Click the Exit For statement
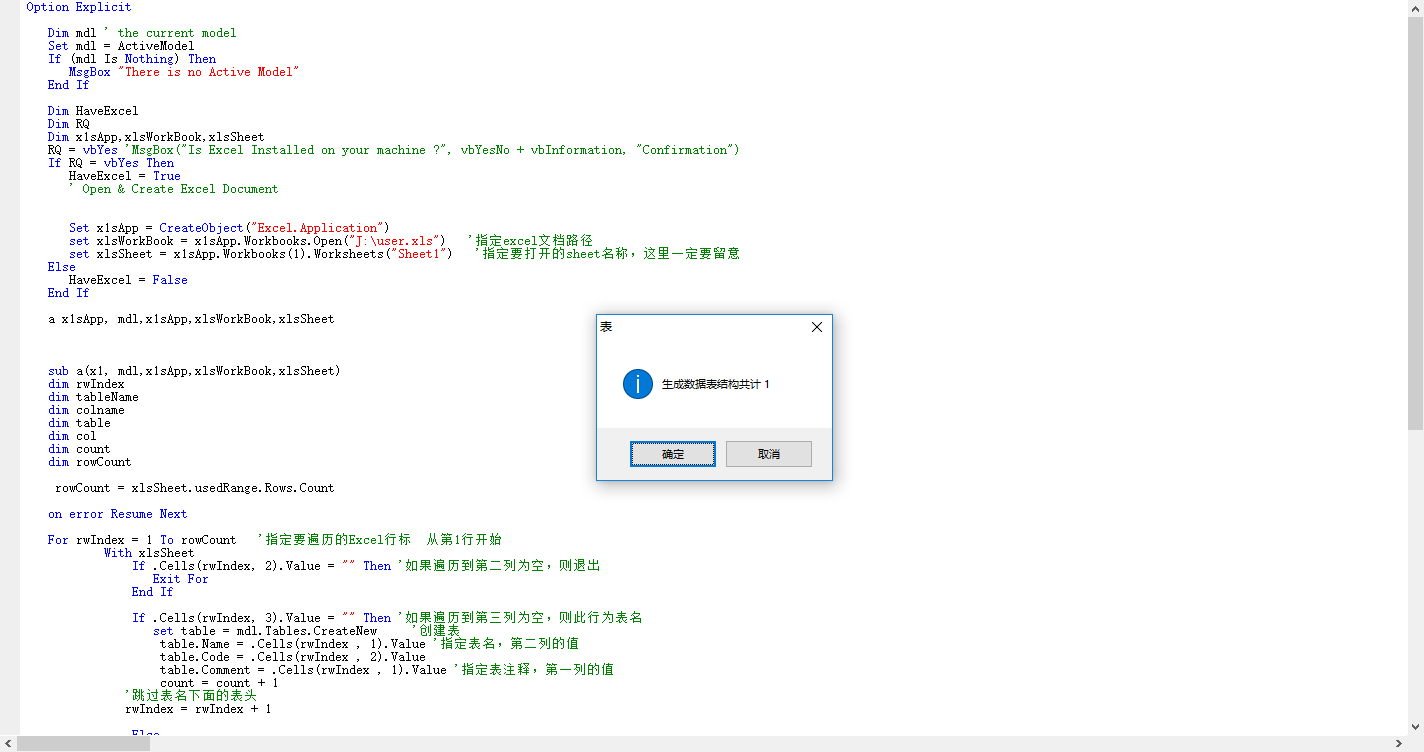This screenshot has width=1424, height=752. point(181,579)
